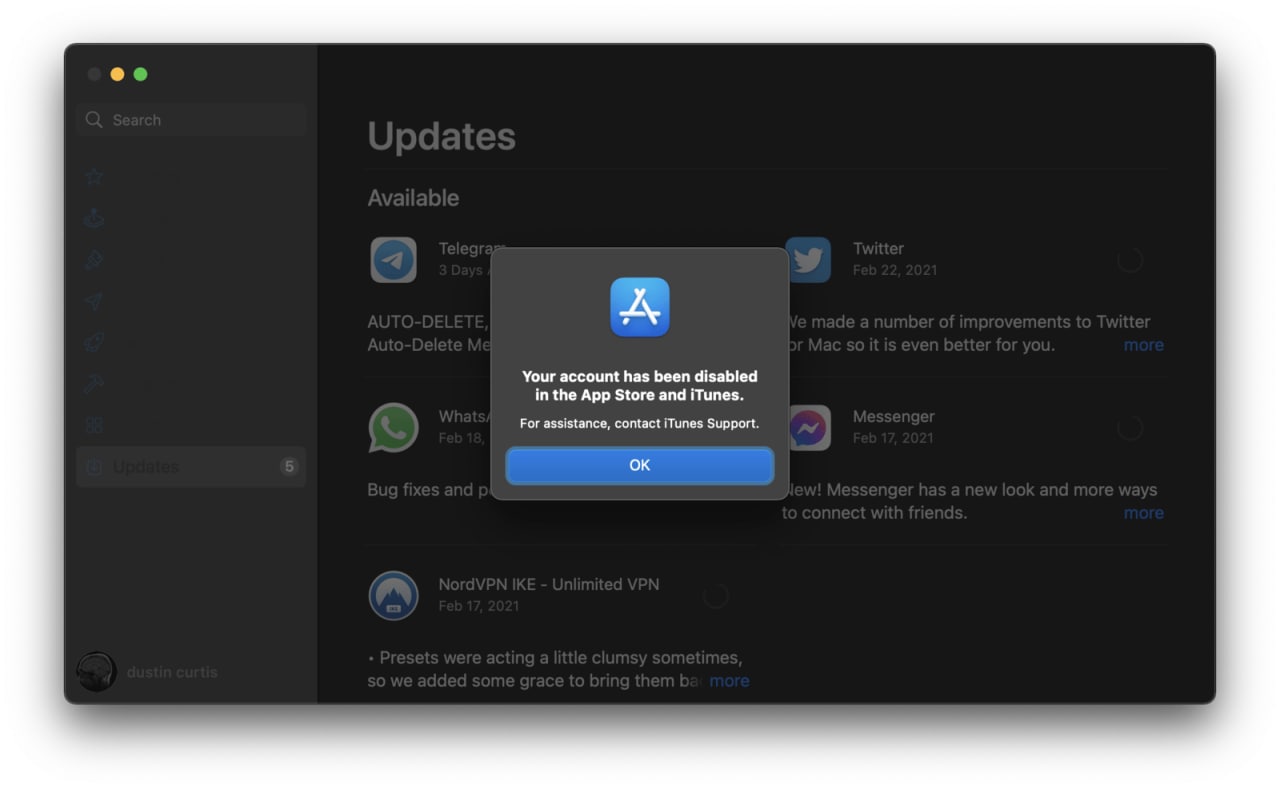Expand Messenger update notes with more
Image resolution: width=1280 pixels, height=789 pixels.
[x=1143, y=513]
